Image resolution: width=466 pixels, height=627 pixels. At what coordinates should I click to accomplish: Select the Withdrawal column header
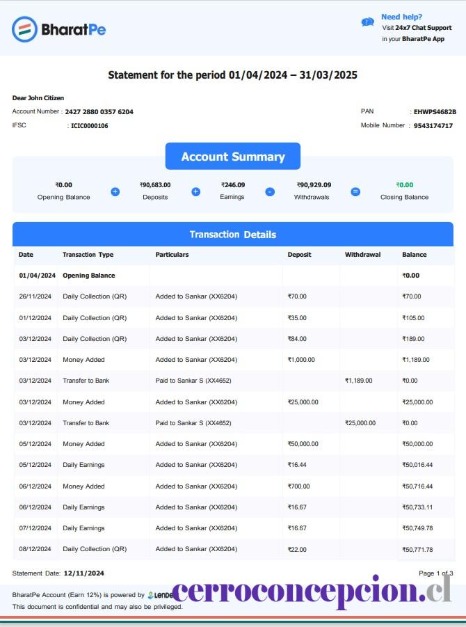tap(363, 255)
